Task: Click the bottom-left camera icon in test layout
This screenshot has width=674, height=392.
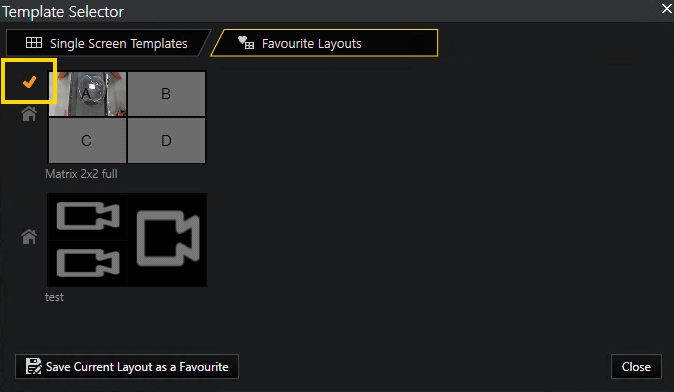Action: 88,263
